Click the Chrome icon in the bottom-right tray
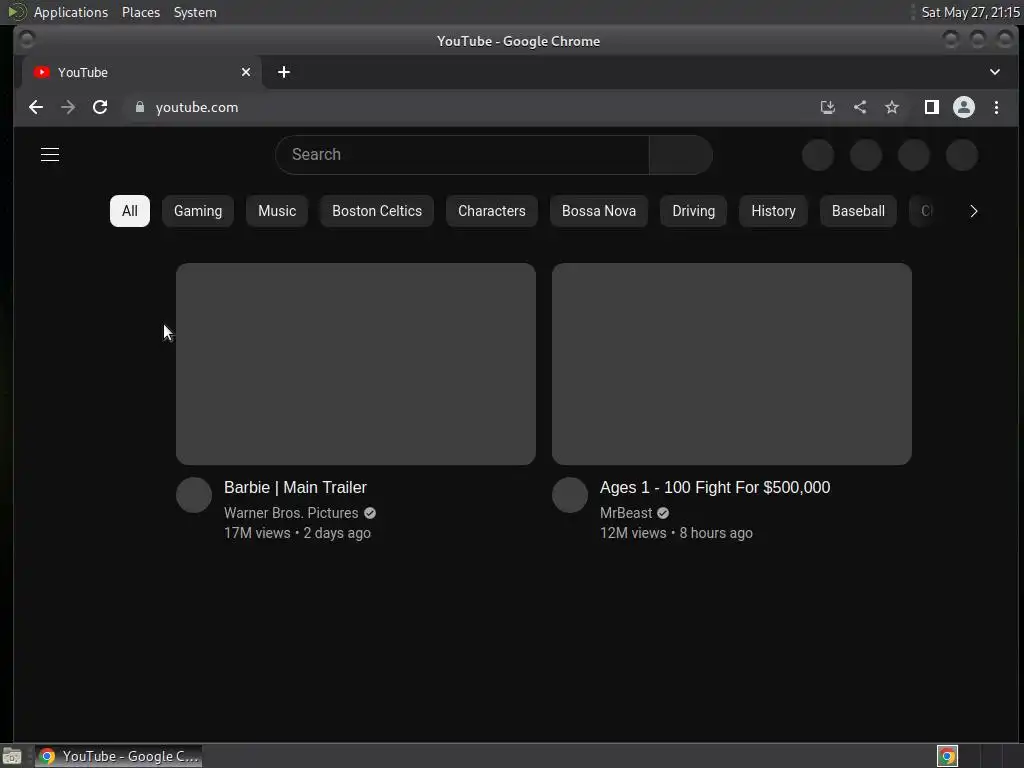This screenshot has width=1024, height=768. point(947,756)
